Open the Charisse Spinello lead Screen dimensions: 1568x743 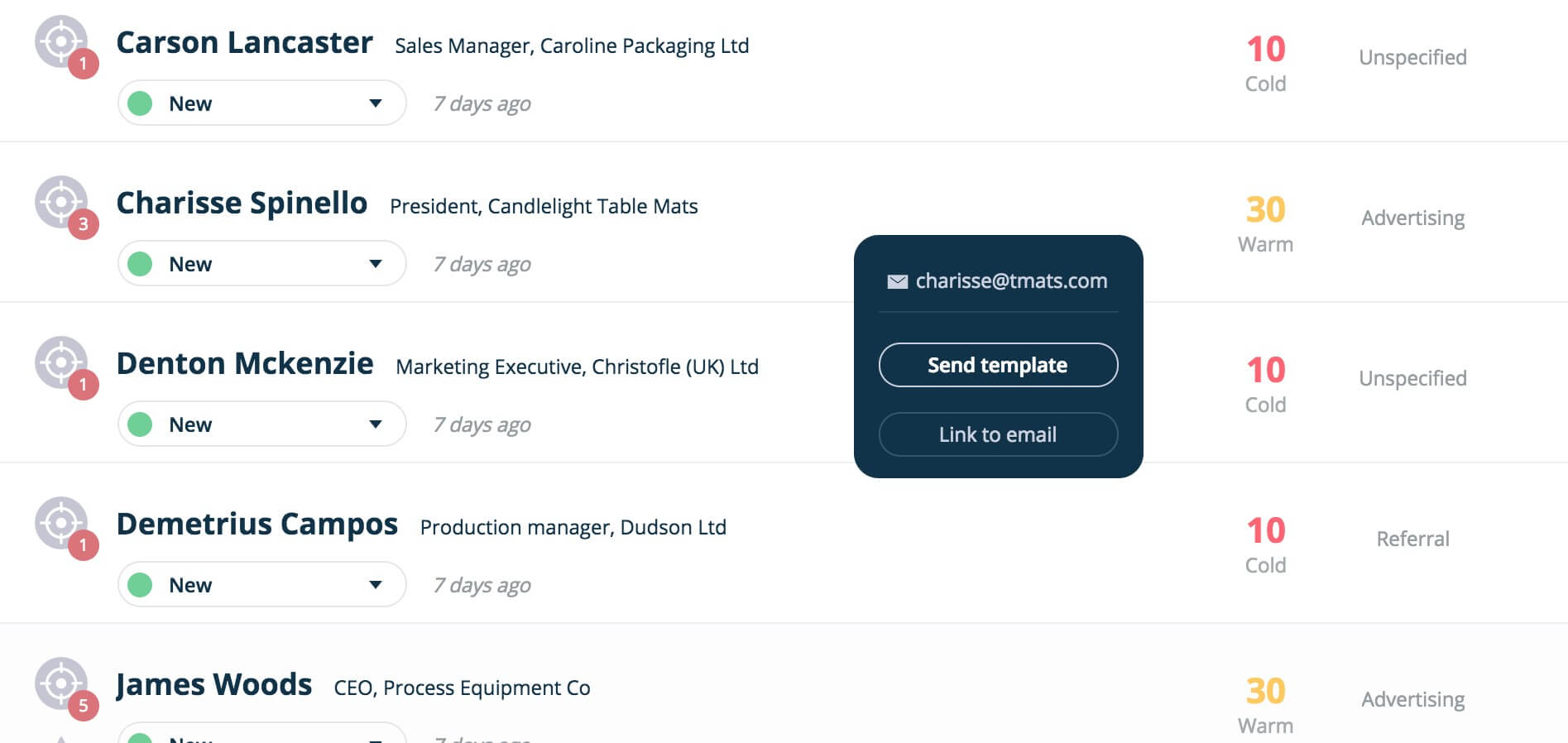tap(242, 204)
